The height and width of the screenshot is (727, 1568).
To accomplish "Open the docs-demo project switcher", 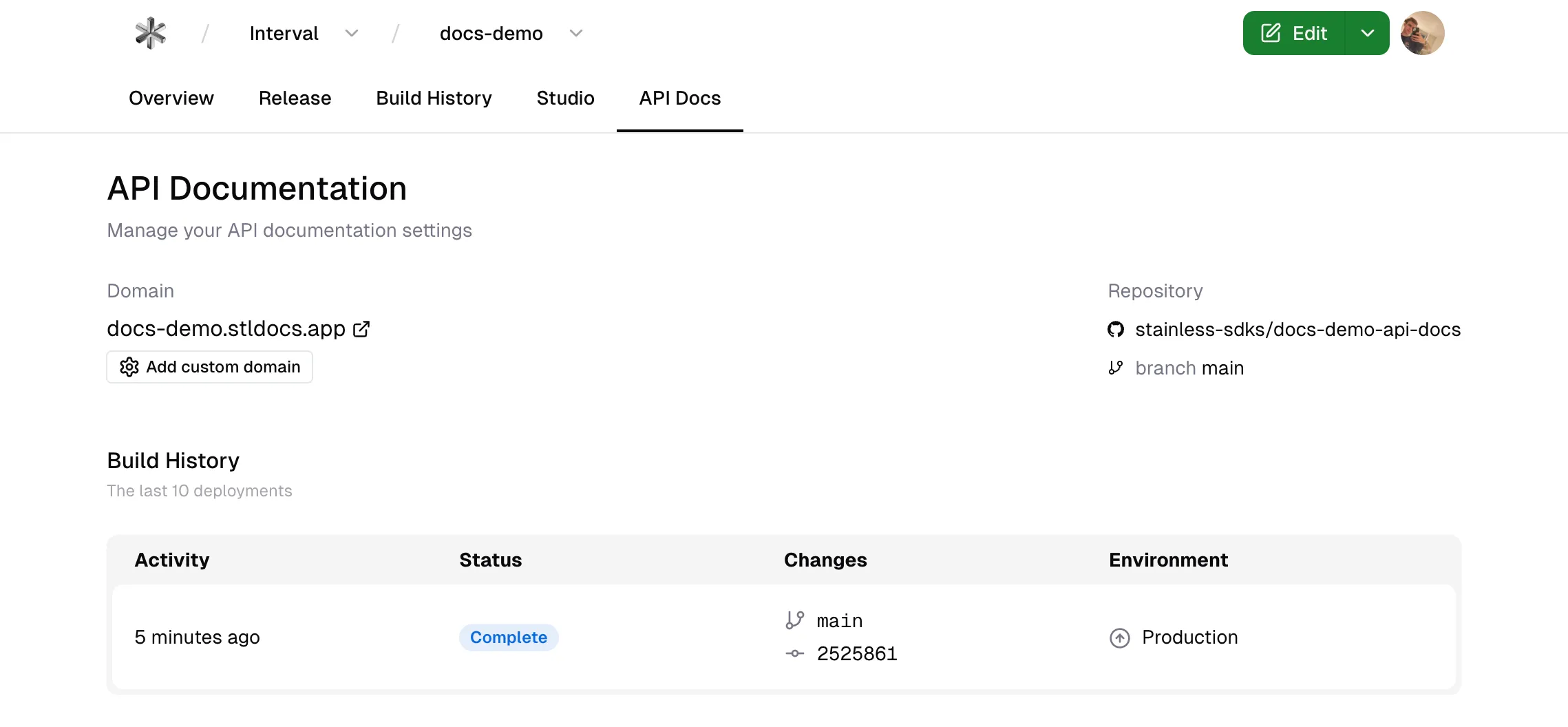I will [x=576, y=33].
